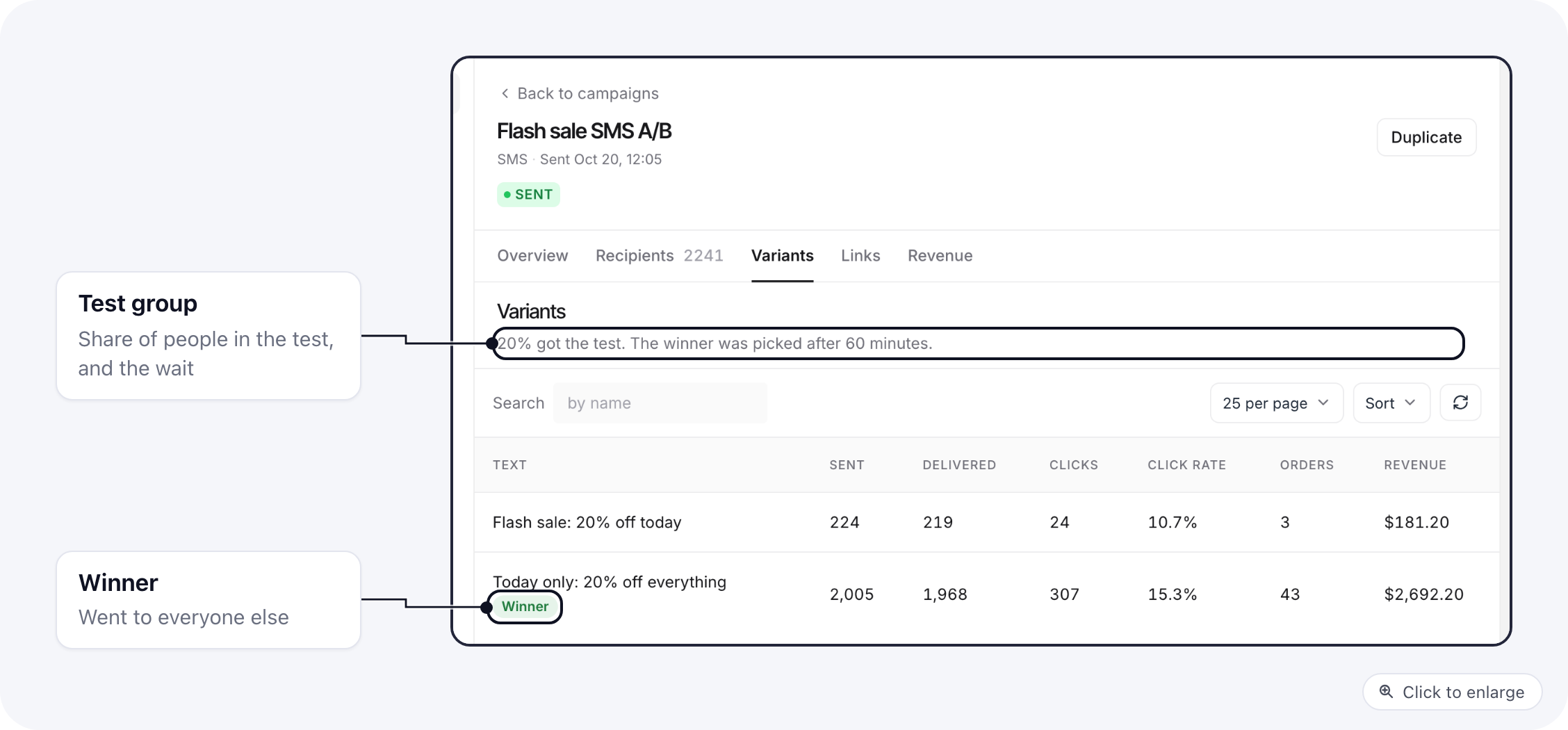Viewport: 1568px width, 730px height.
Task: Open the Revenue tab
Action: click(940, 255)
